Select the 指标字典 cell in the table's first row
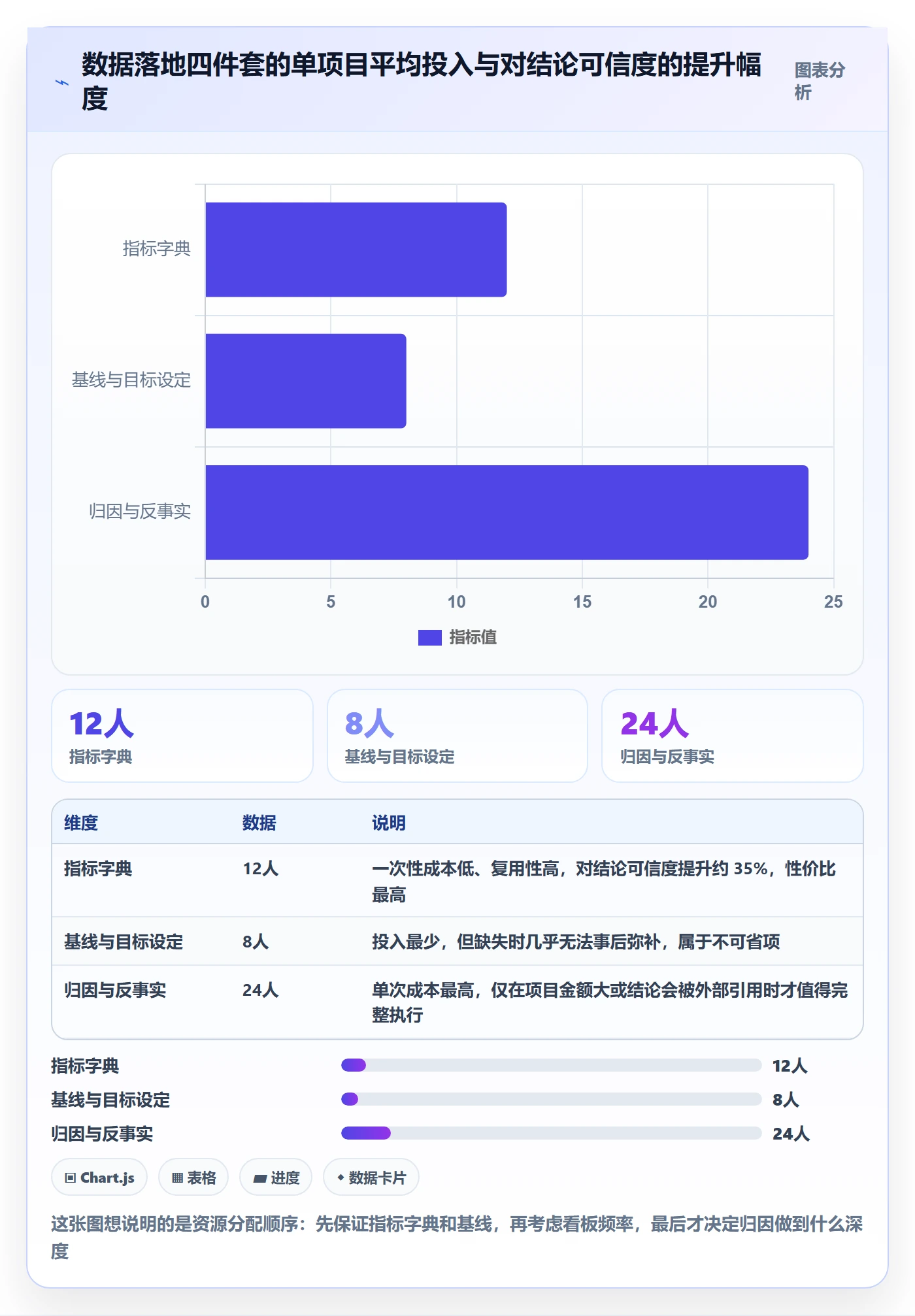 98,868
